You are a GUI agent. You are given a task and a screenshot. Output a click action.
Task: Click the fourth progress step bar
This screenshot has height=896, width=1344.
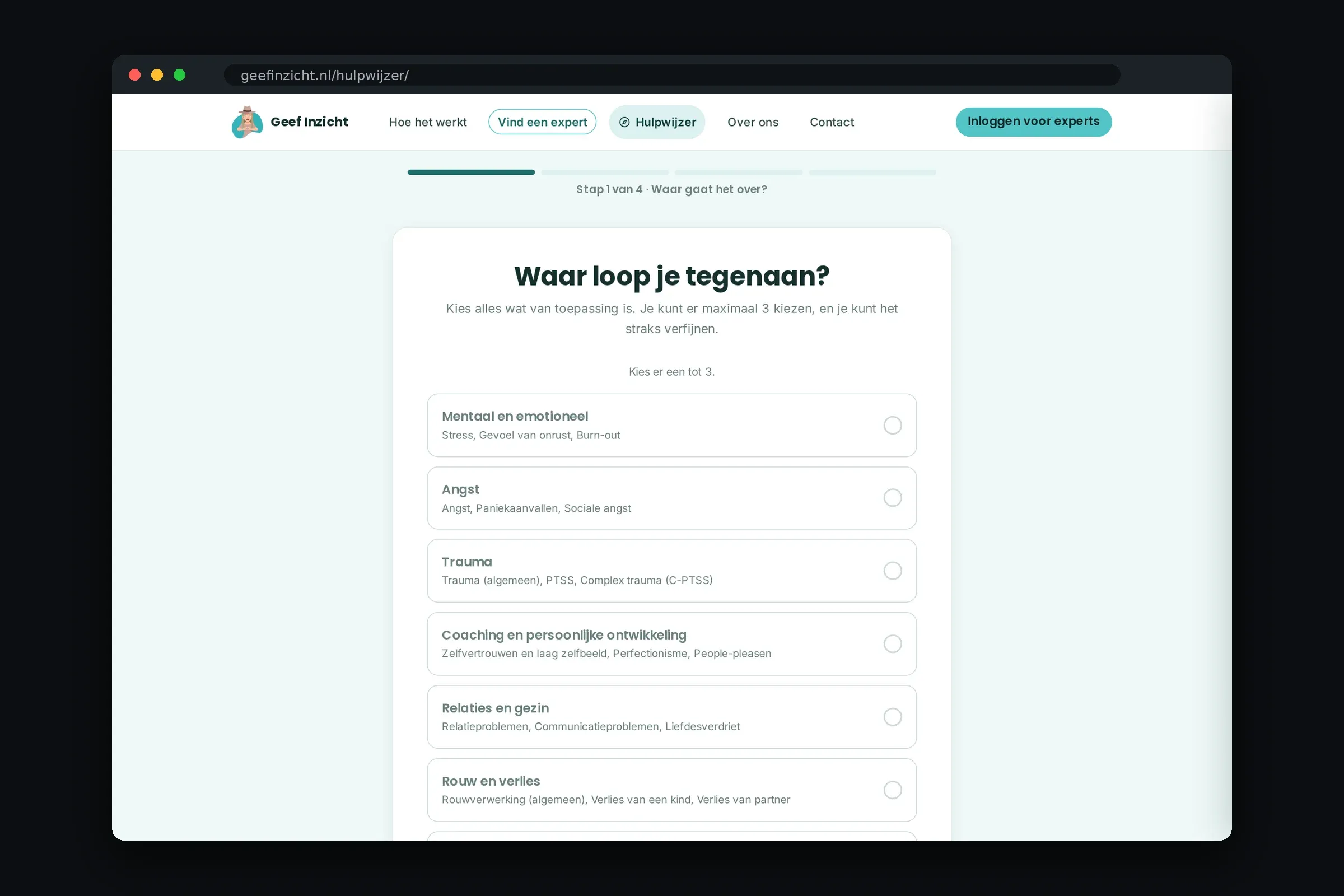coord(872,172)
